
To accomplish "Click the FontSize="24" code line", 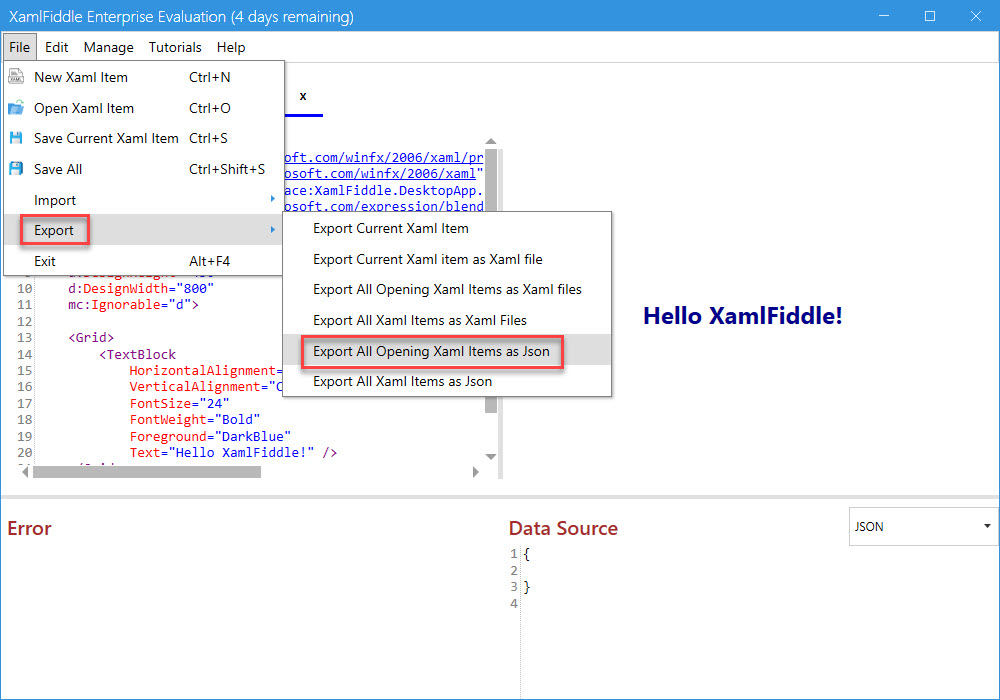I will point(179,403).
